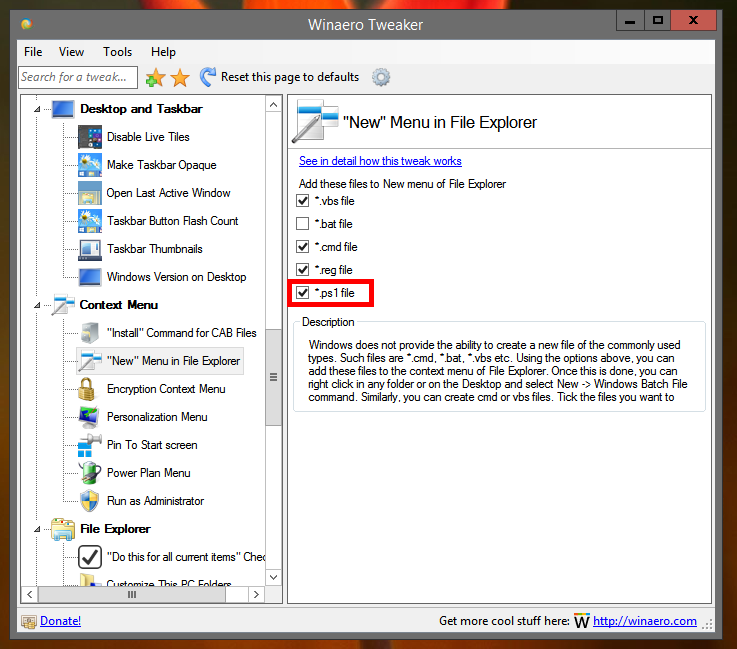
Task: Collapse the File Explorer tree node
Action: coord(37,530)
